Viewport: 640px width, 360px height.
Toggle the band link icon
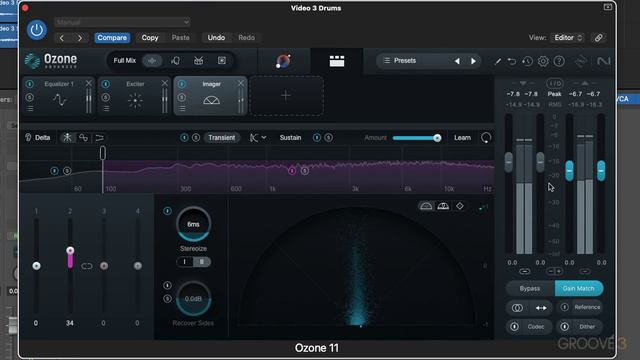(87, 266)
